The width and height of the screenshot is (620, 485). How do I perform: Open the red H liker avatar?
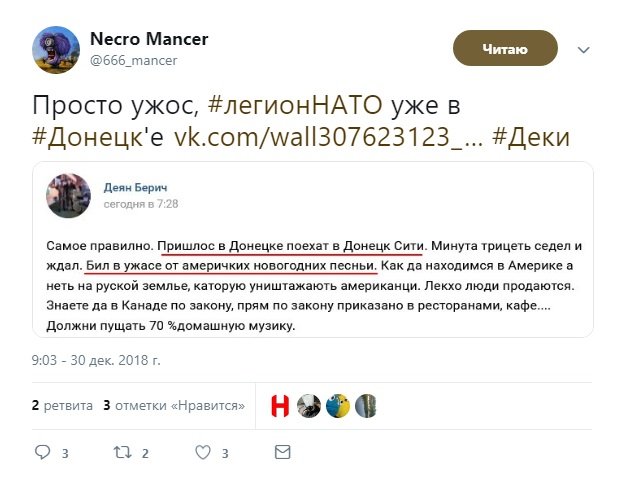[280, 406]
